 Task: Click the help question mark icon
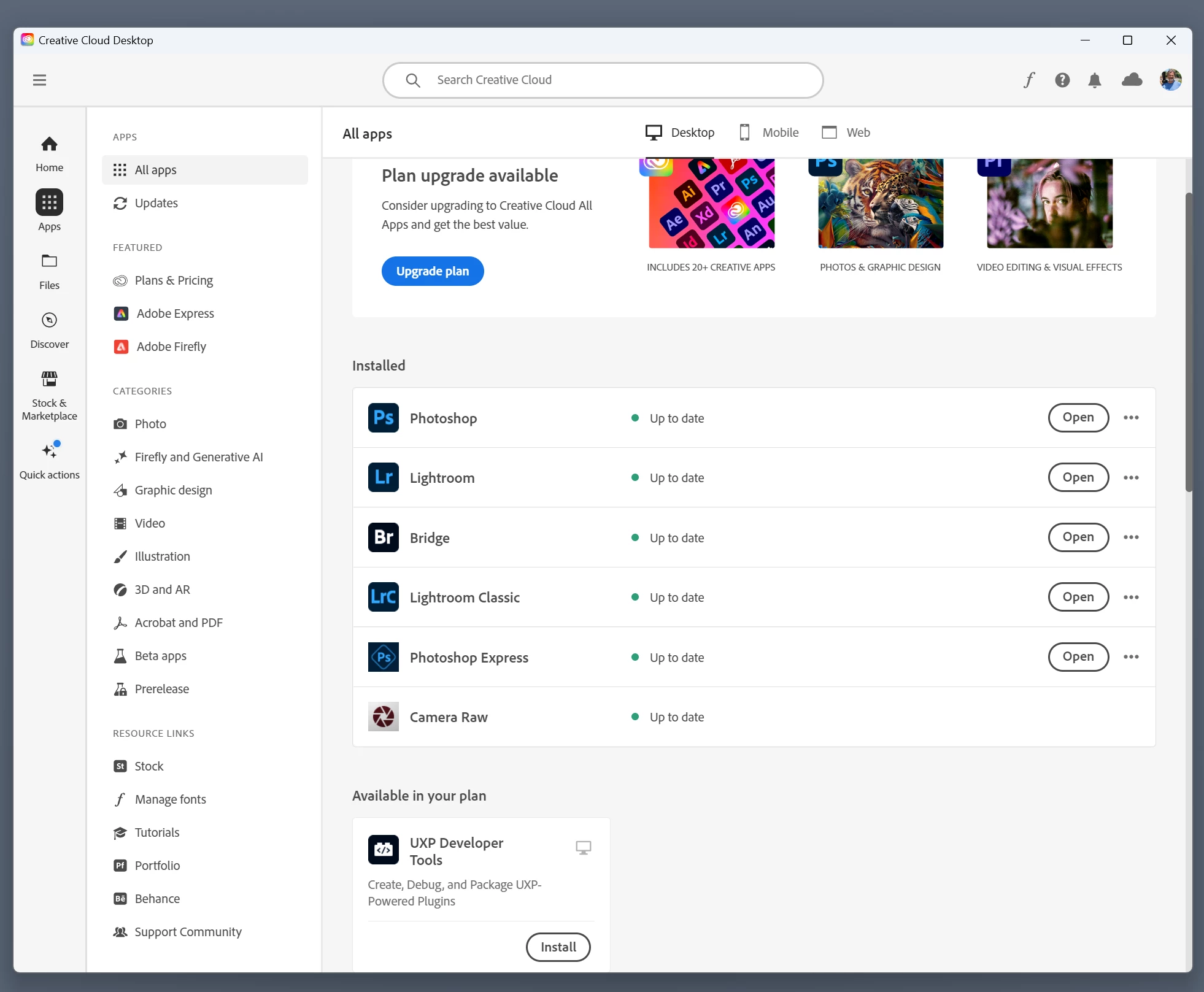(1062, 80)
